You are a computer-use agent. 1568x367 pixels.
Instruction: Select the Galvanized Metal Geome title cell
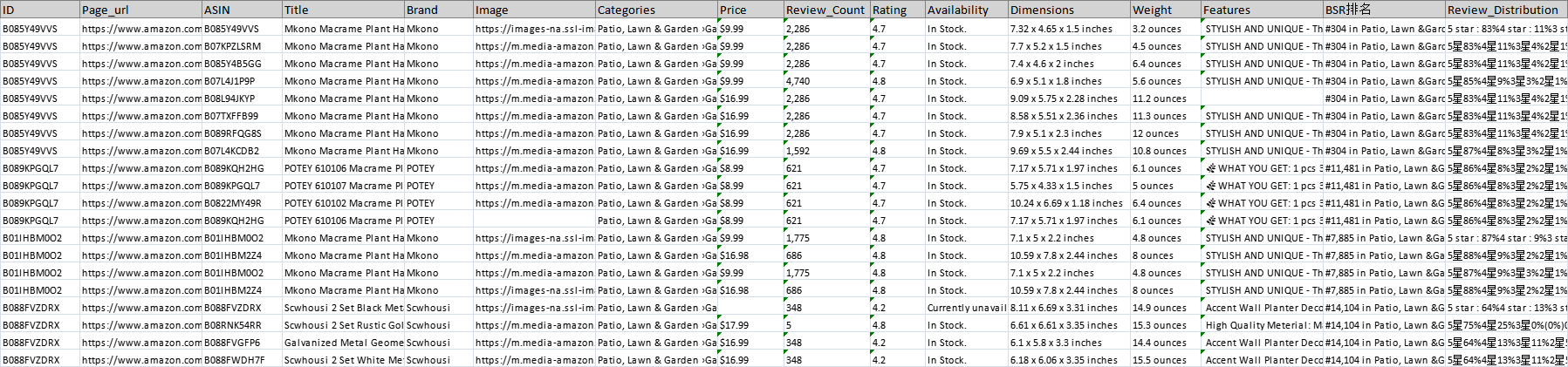[343, 343]
